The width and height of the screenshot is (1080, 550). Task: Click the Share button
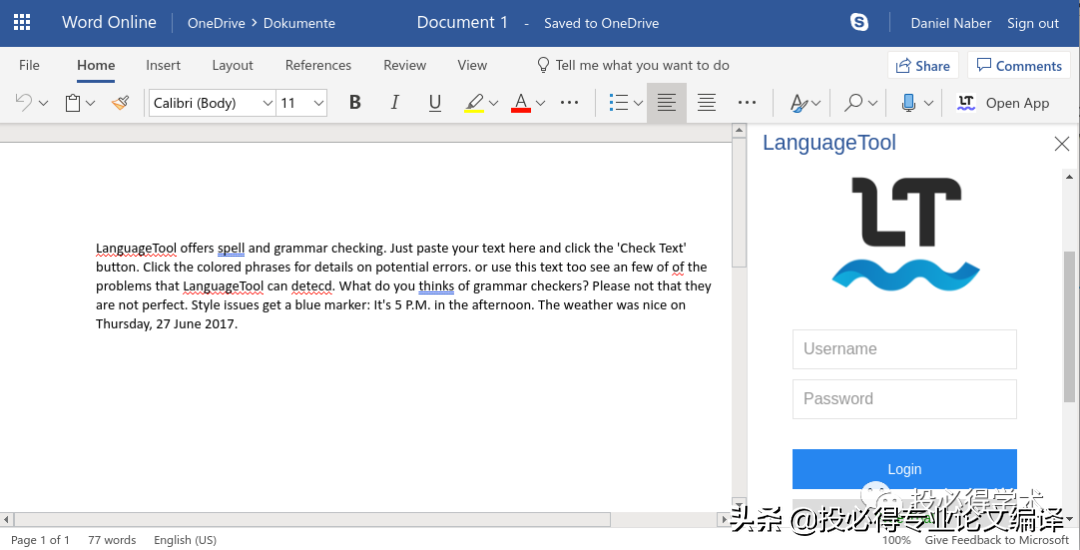[x=923, y=66]
